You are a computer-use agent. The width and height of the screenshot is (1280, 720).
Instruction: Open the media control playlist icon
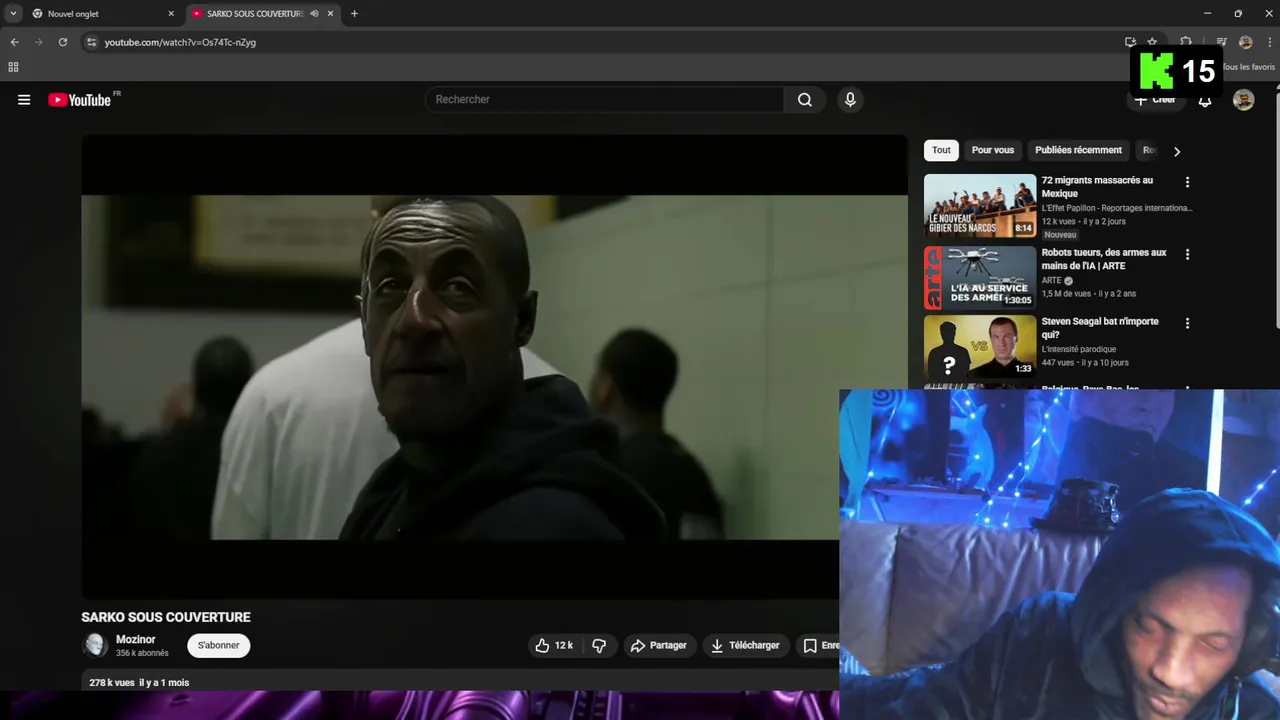coord(1221,42)
